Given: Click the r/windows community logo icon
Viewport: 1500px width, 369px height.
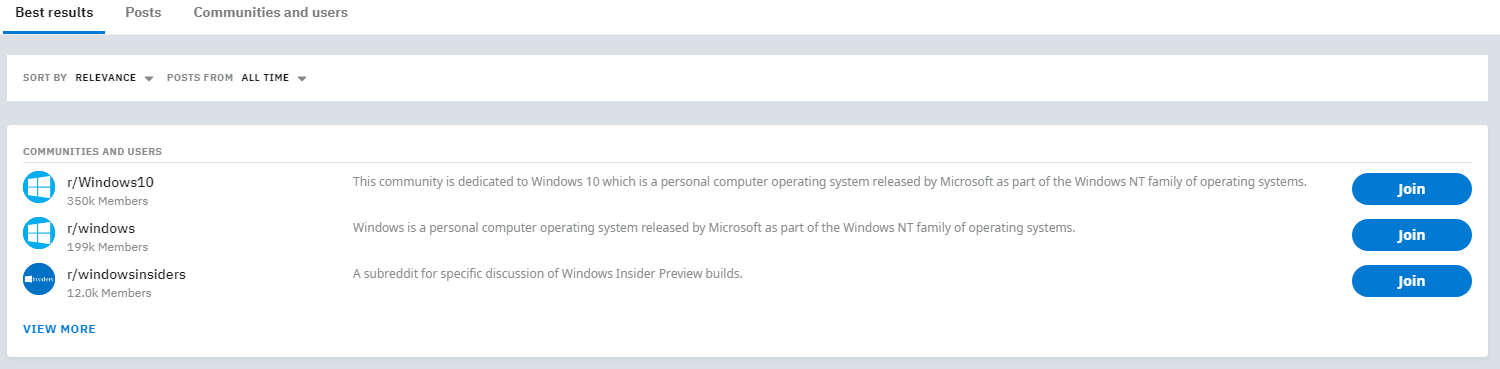Looking at the screenshot, I should [39, 234].
